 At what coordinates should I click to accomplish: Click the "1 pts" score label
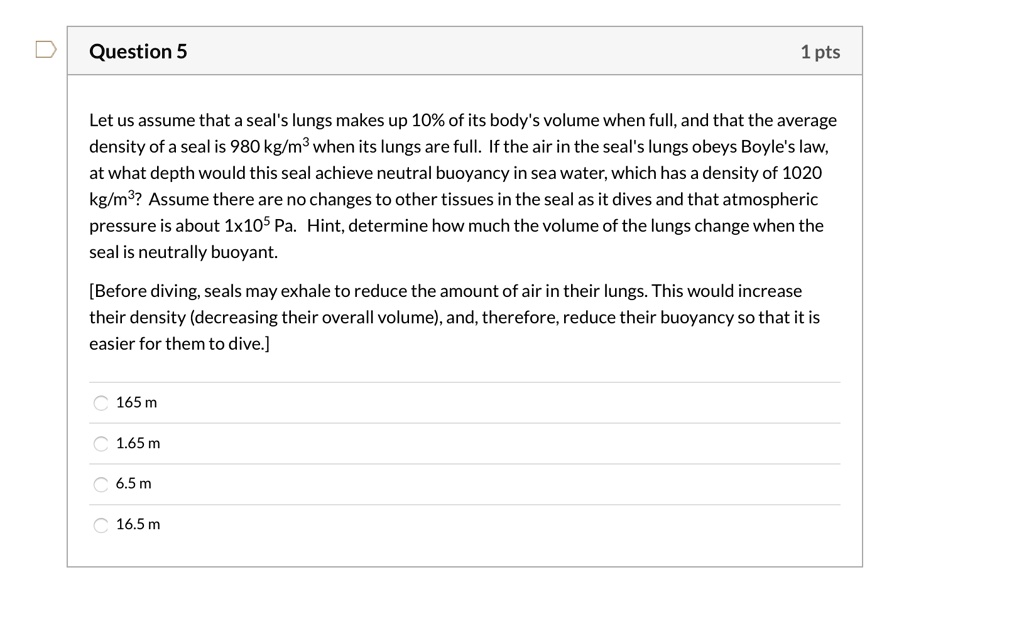click(820, 52)
